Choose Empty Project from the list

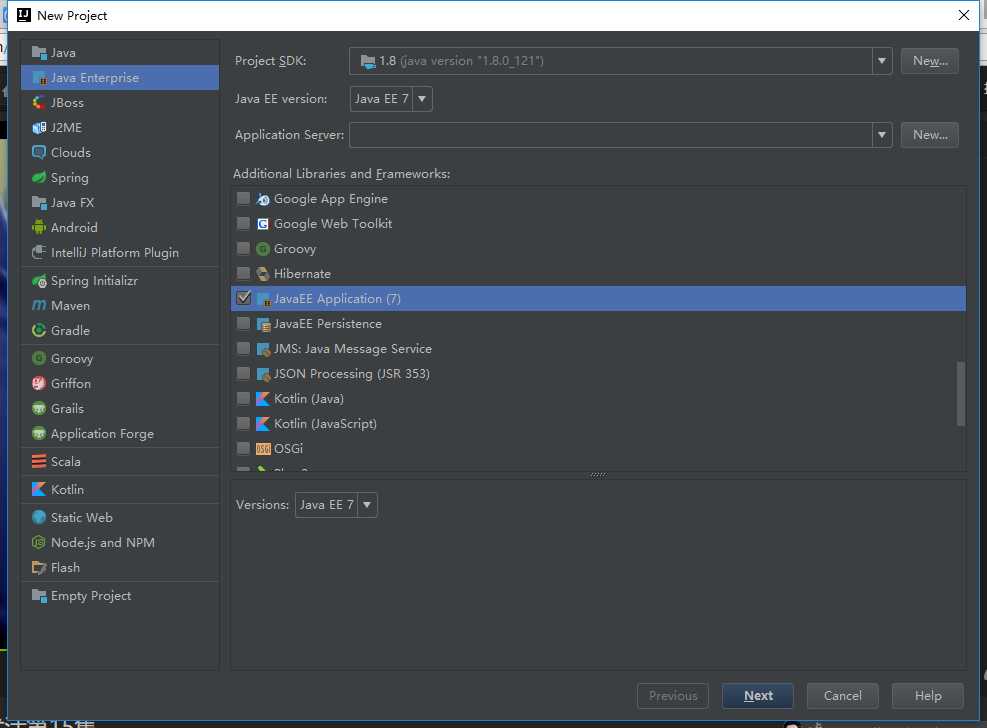[91, 596]
